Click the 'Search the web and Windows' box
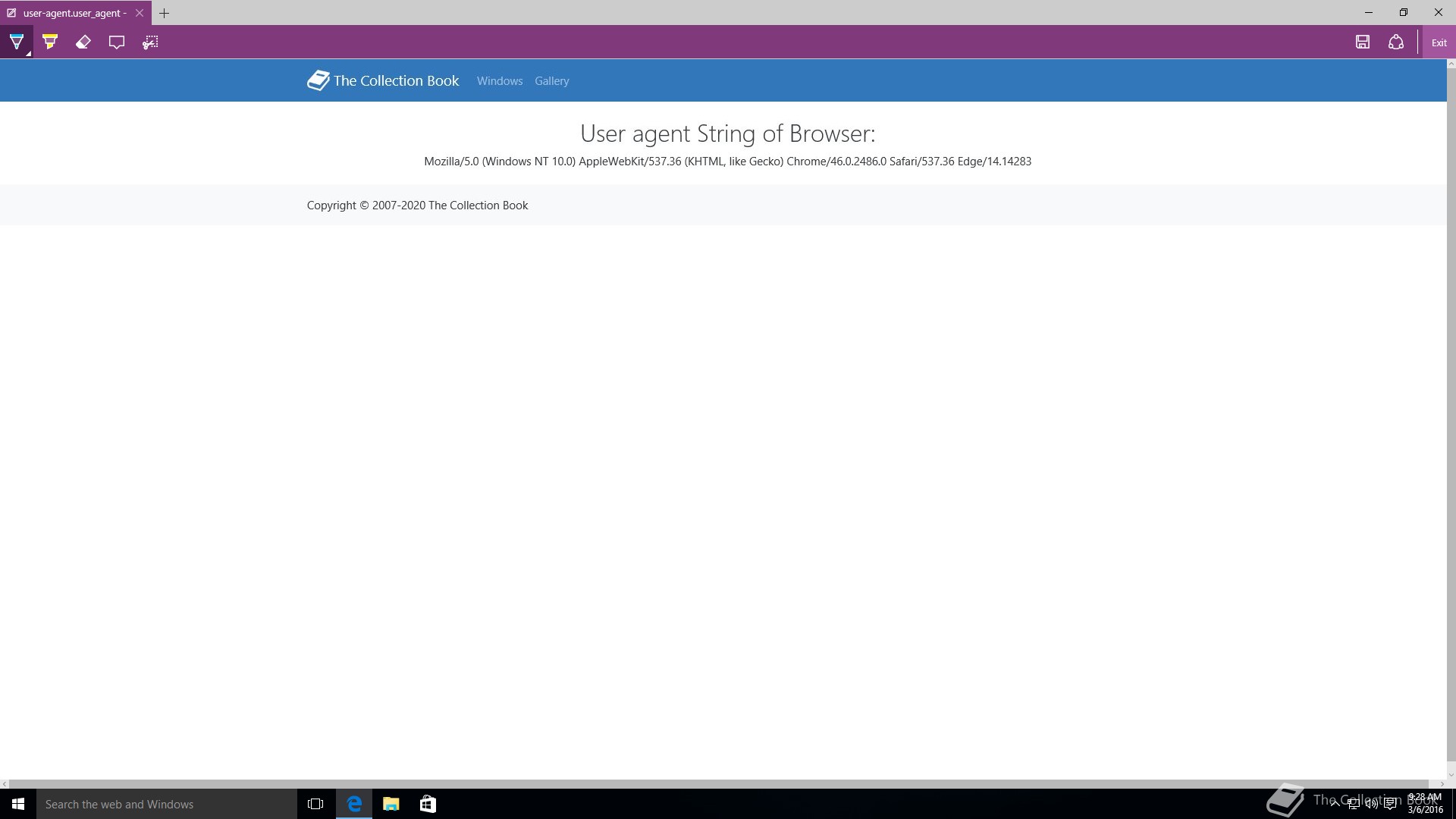This screenshot has width=1456, height=819. click(x=167, y=804)
